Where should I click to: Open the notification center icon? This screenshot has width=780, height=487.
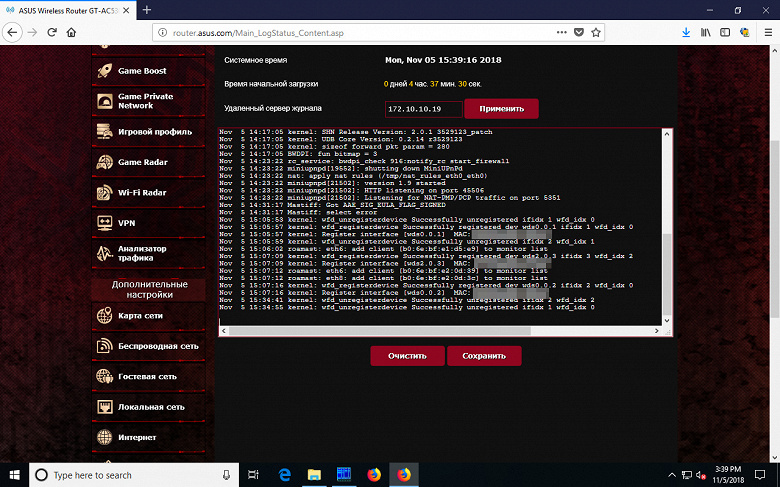coord(760,475)
